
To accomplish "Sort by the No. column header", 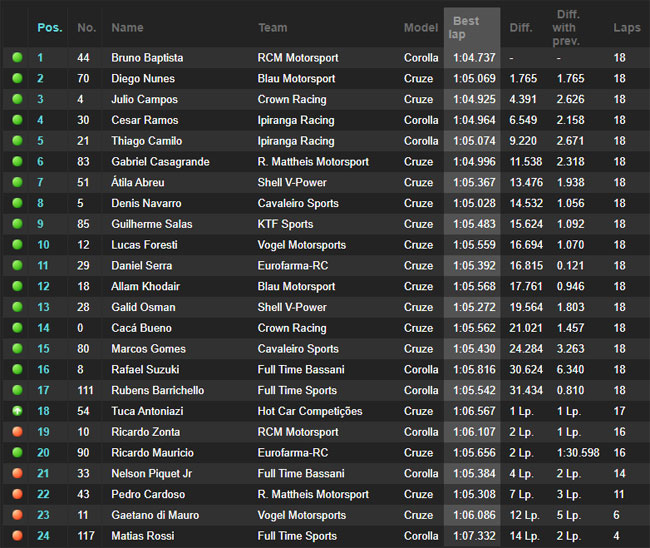I will (x=87, y=28).
